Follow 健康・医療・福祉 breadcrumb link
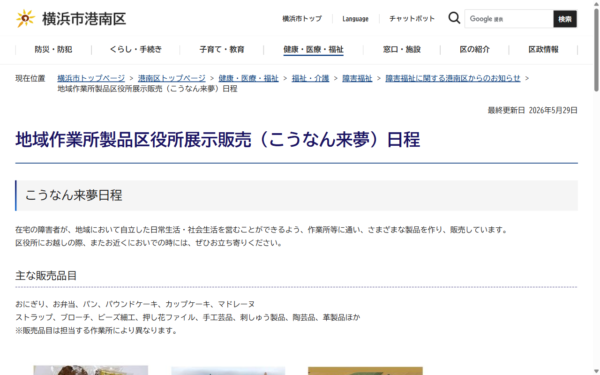Viewport: 600px width, 375px height. [x=248, y=78]
